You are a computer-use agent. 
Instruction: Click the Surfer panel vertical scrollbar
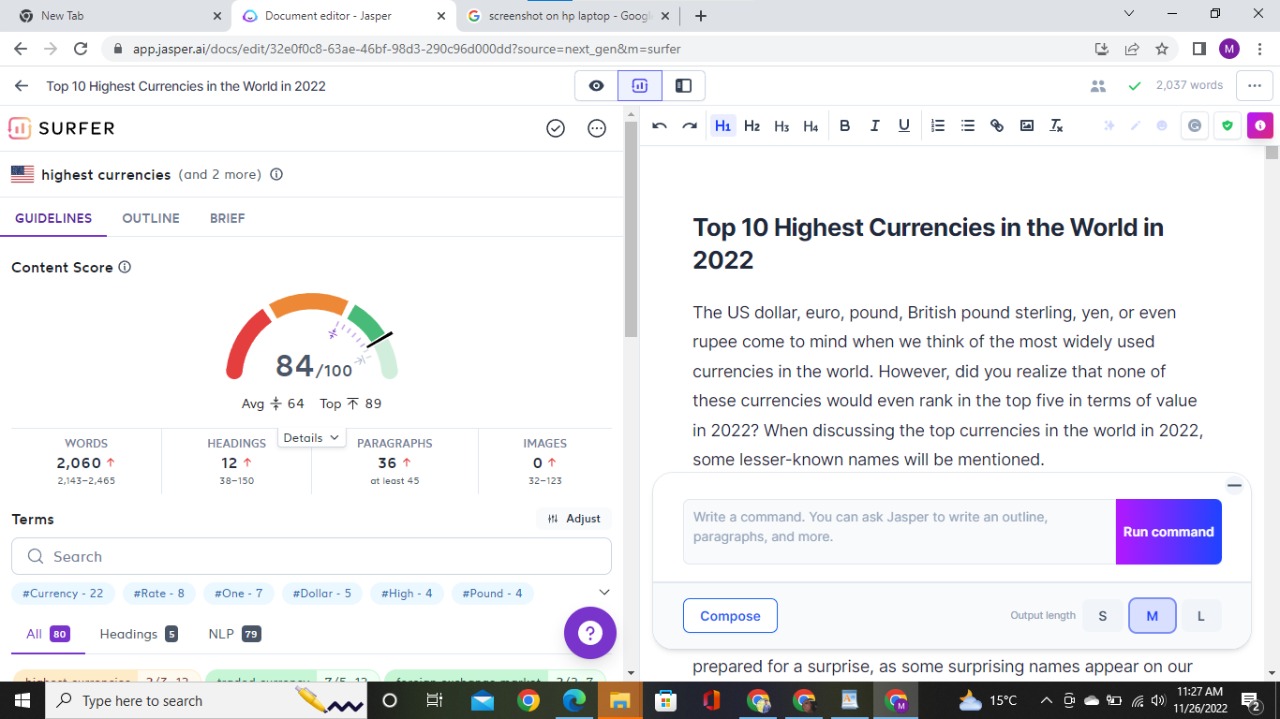tap(631, 230)
